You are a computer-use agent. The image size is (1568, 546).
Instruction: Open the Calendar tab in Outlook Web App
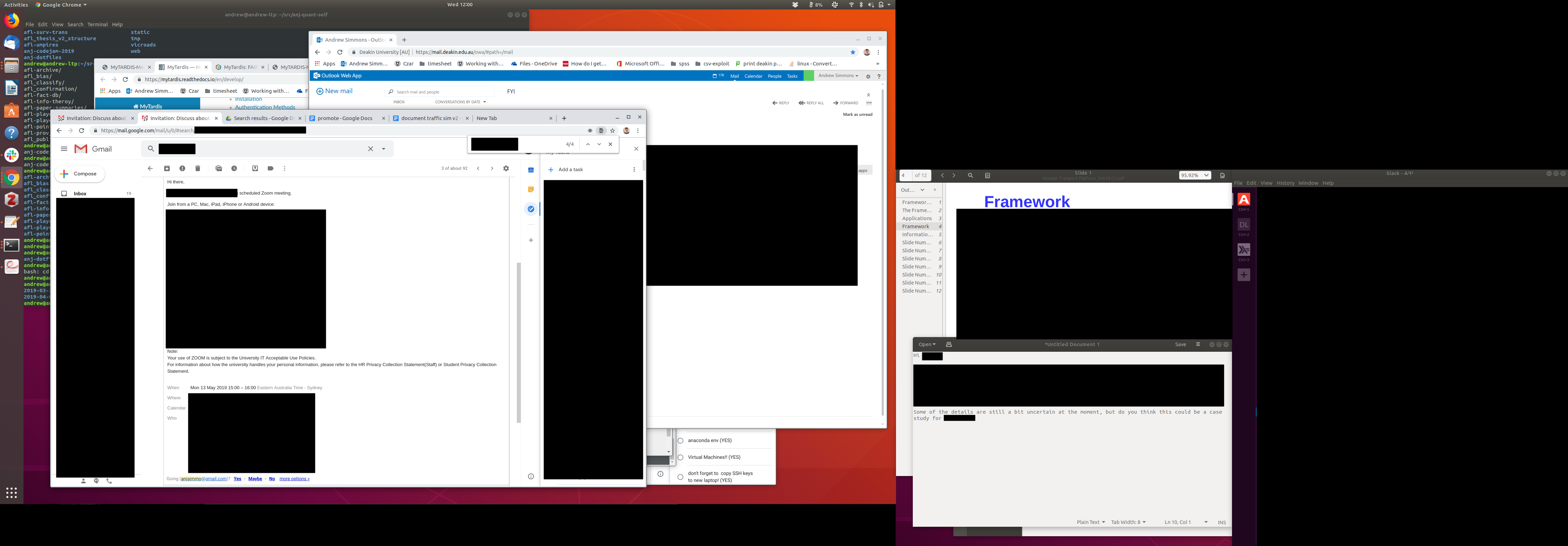[753, 76]
